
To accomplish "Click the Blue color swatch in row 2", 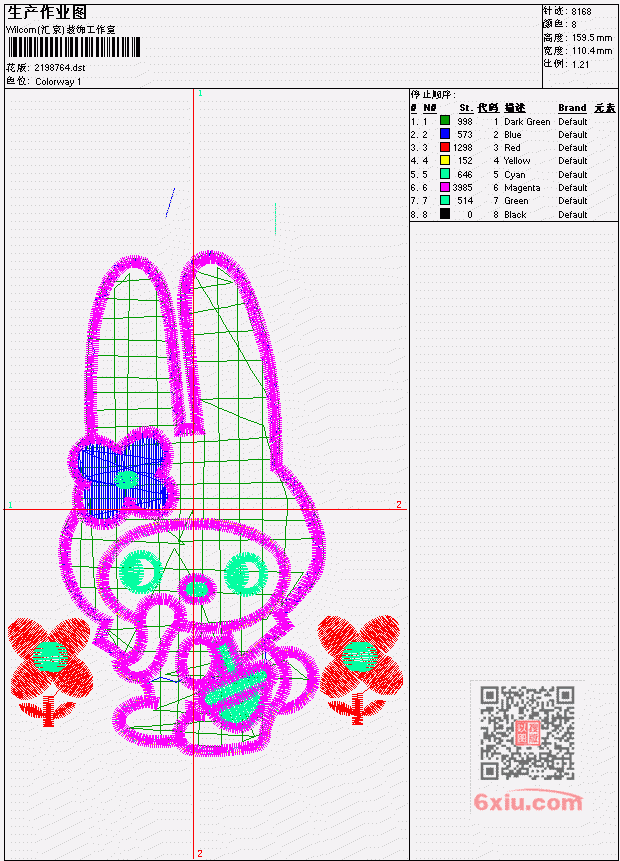I will (445, 134).
